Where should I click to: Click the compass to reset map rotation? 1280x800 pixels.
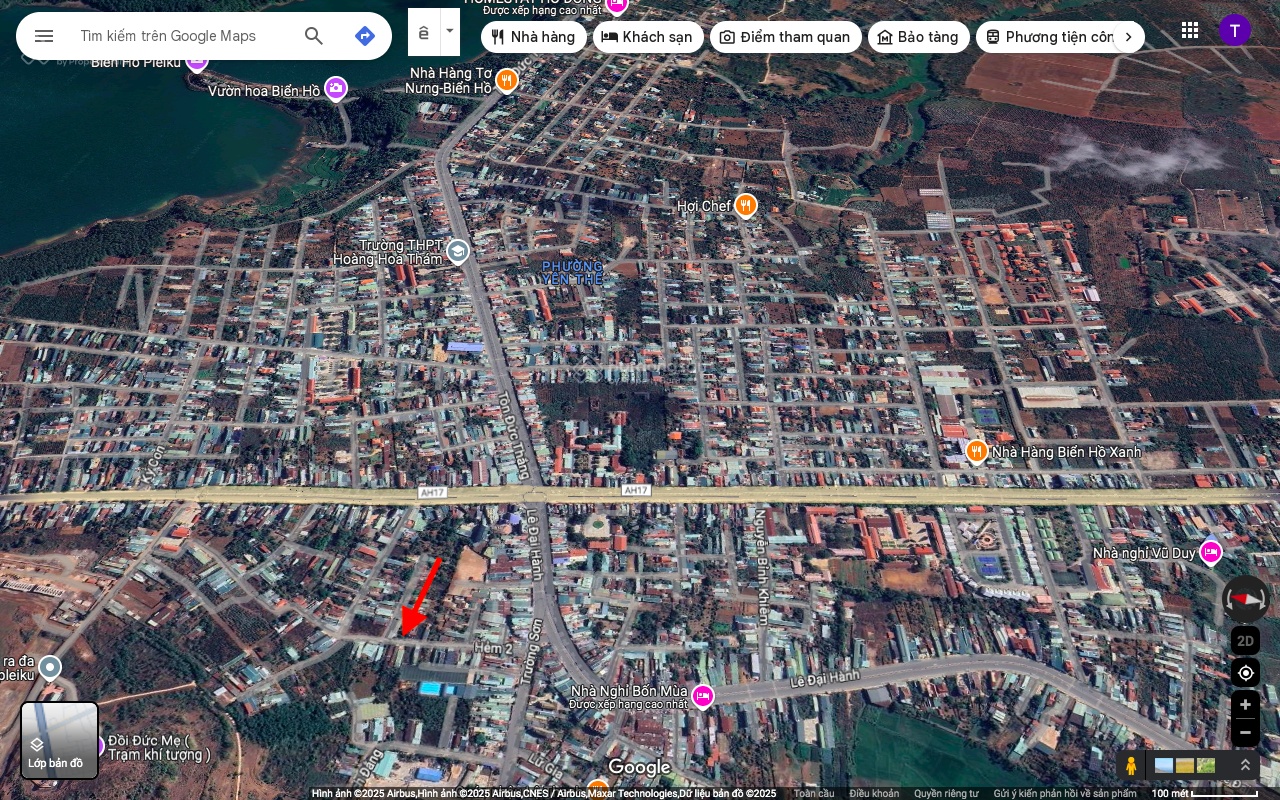[x=1245, y=598]
